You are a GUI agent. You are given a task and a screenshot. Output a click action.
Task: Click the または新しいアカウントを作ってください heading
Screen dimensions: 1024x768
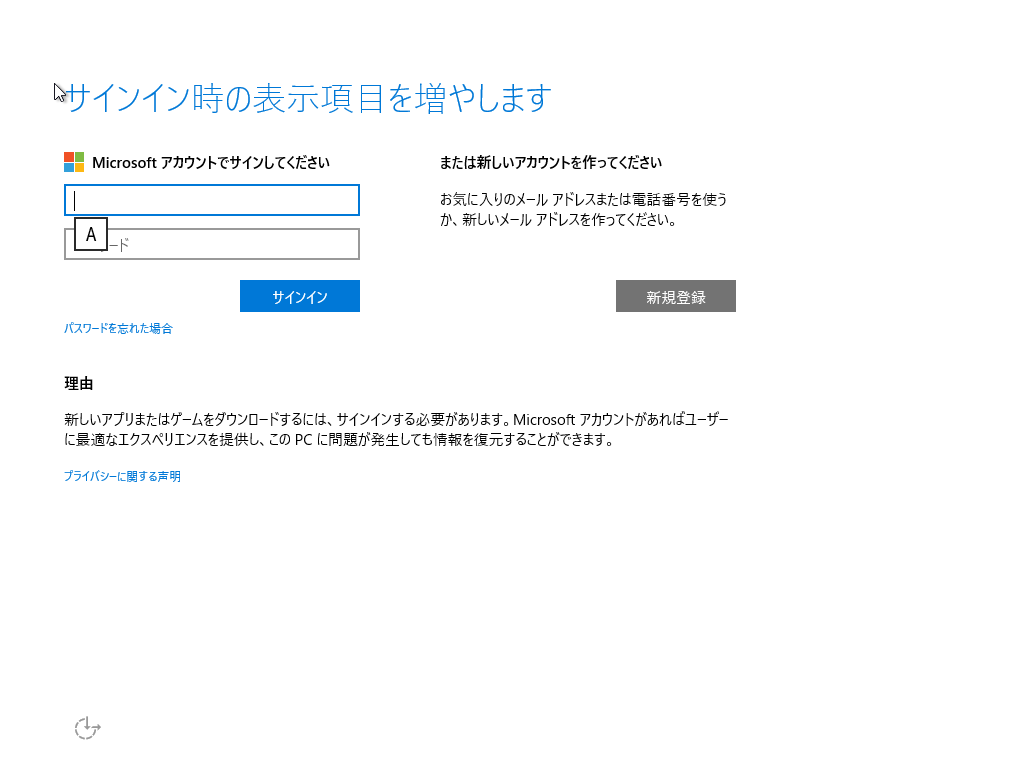[551, 162]
